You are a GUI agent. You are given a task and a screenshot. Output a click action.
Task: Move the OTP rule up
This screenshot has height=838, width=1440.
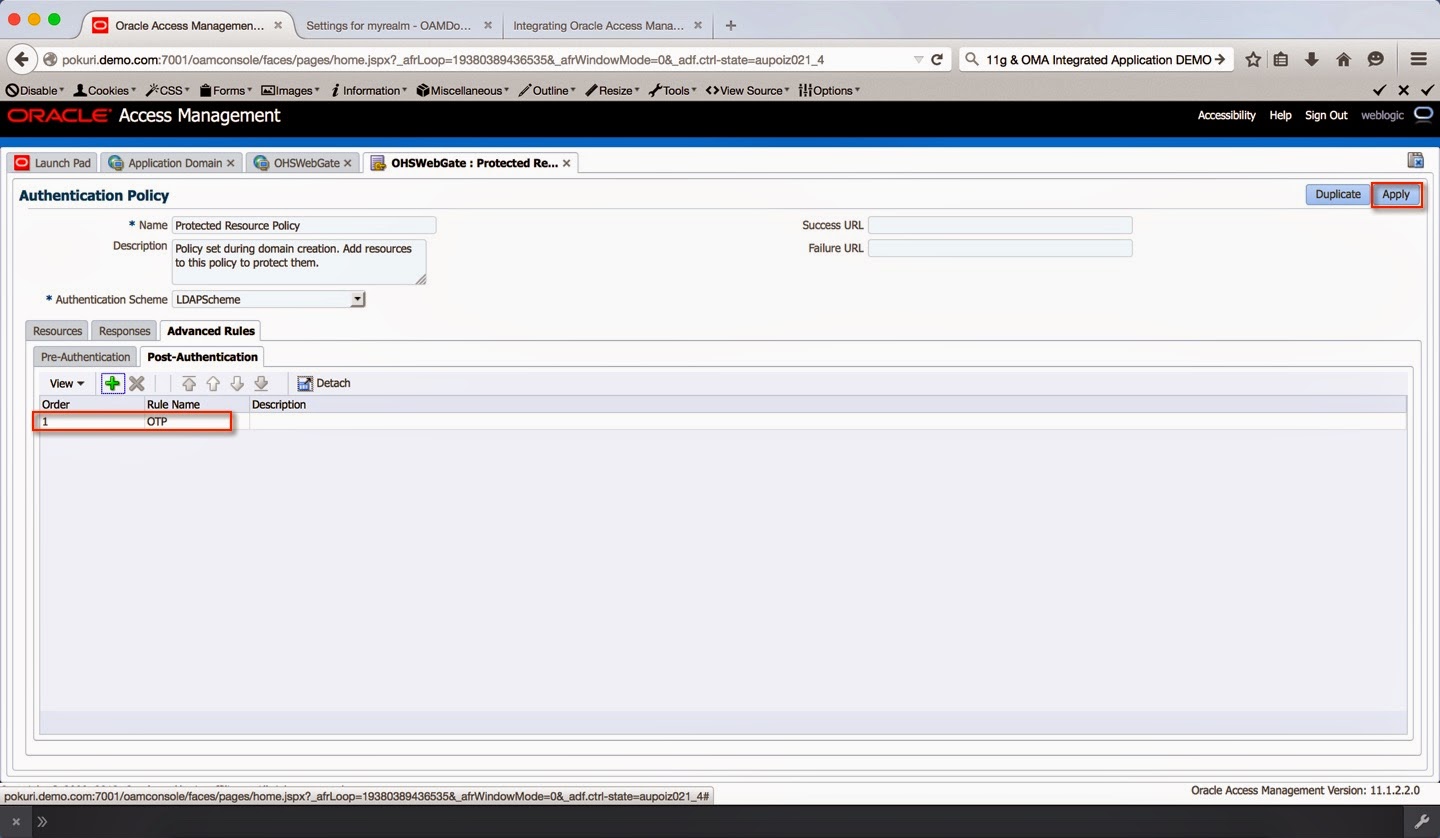pyautogui.click(x=213, y=383)
